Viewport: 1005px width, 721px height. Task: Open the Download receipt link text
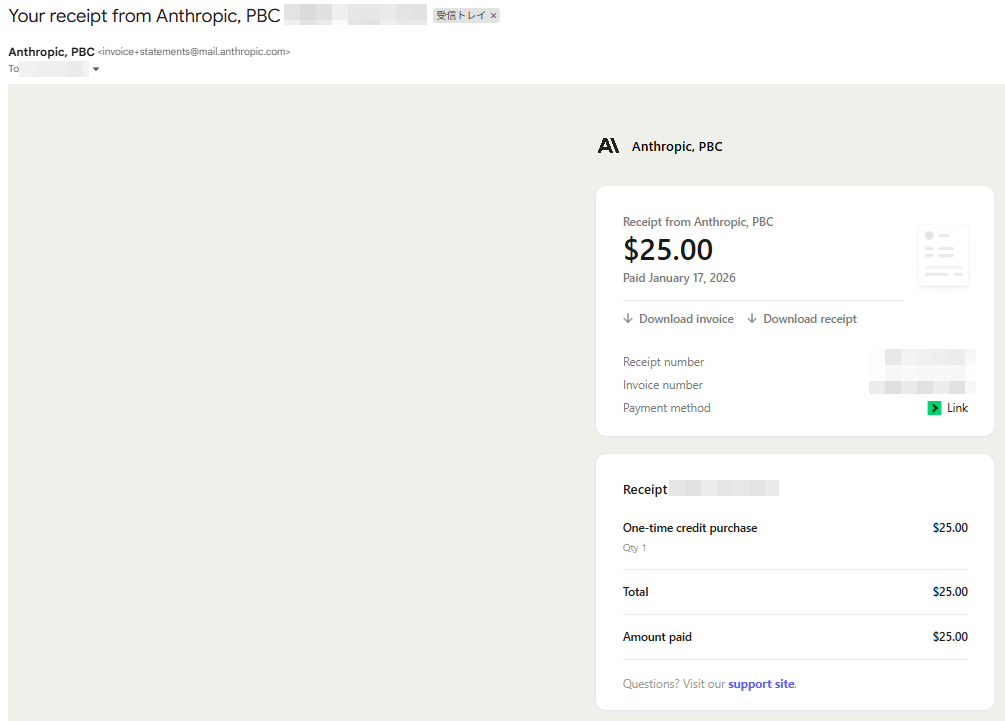pyautogui.click(x=810, y=319)
